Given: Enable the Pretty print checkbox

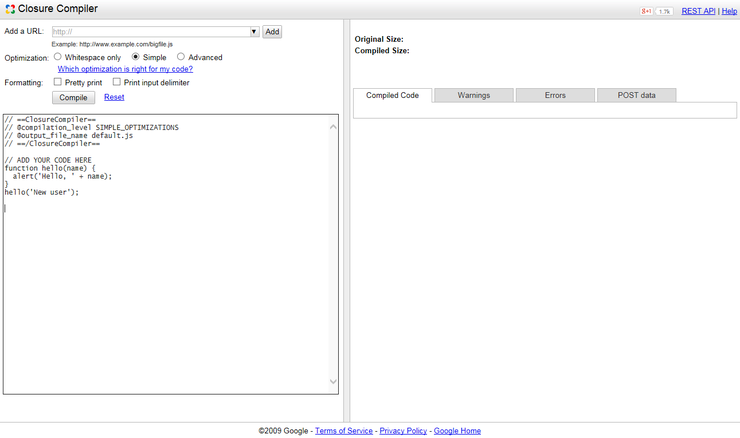Looking at the screenshot, I should pos(58,82).
